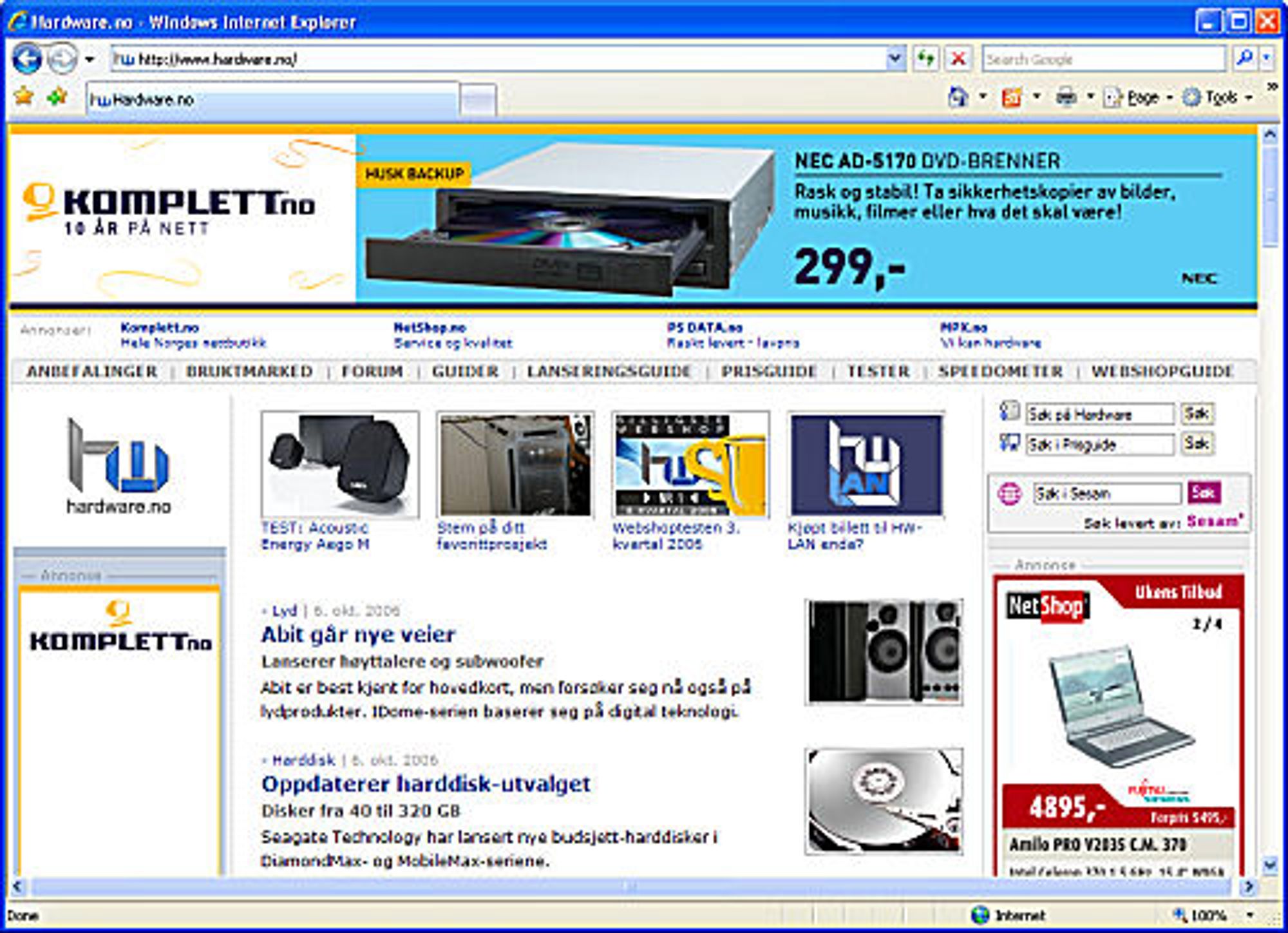1288x933 pixels.
Task: Click the hard disk article image
Action: click(x=884, y=801)
